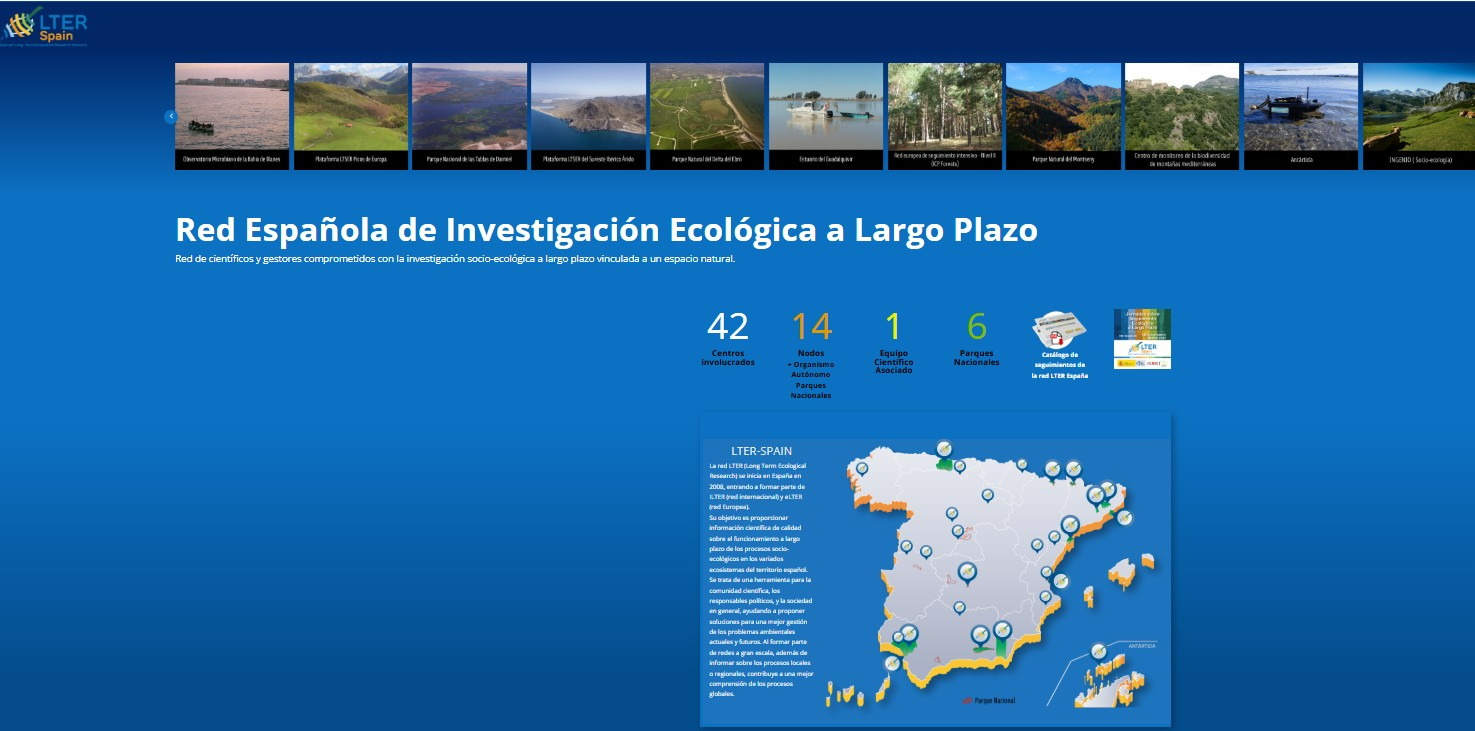Open the Catálogo de seguimientos document icon
1475x731 pixels.
[x=1059, y=332]
